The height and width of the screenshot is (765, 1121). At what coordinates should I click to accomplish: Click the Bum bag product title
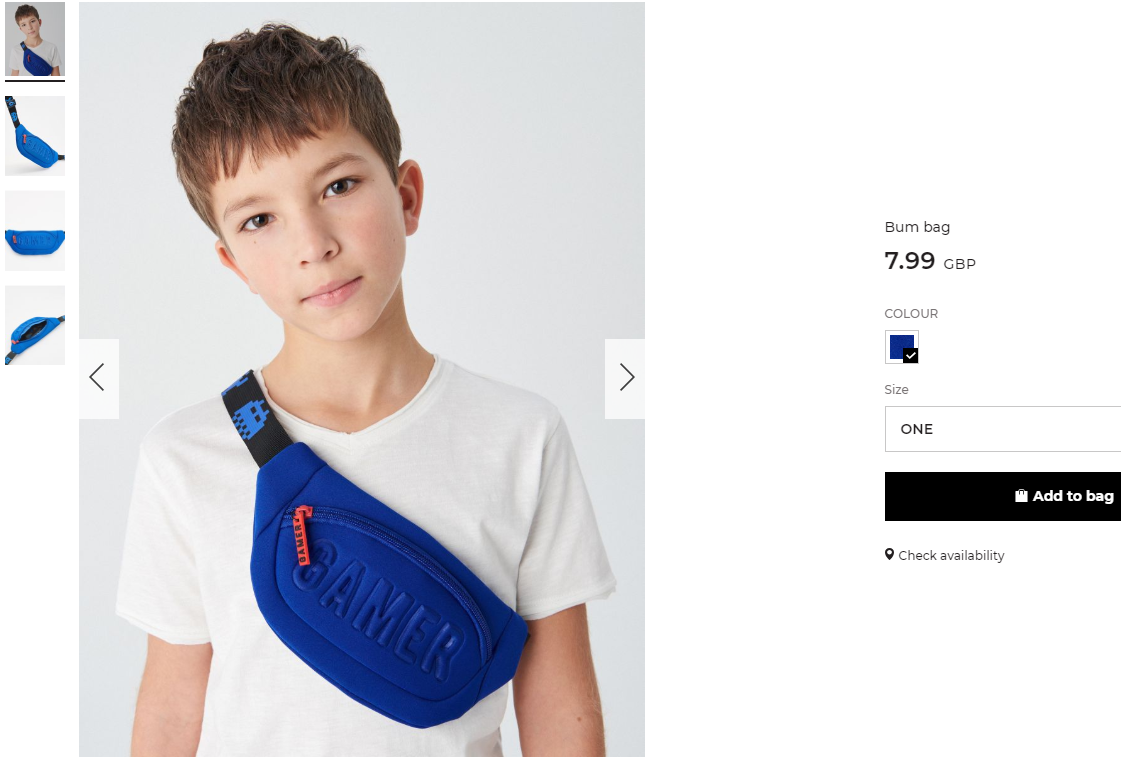coord(917,227)
